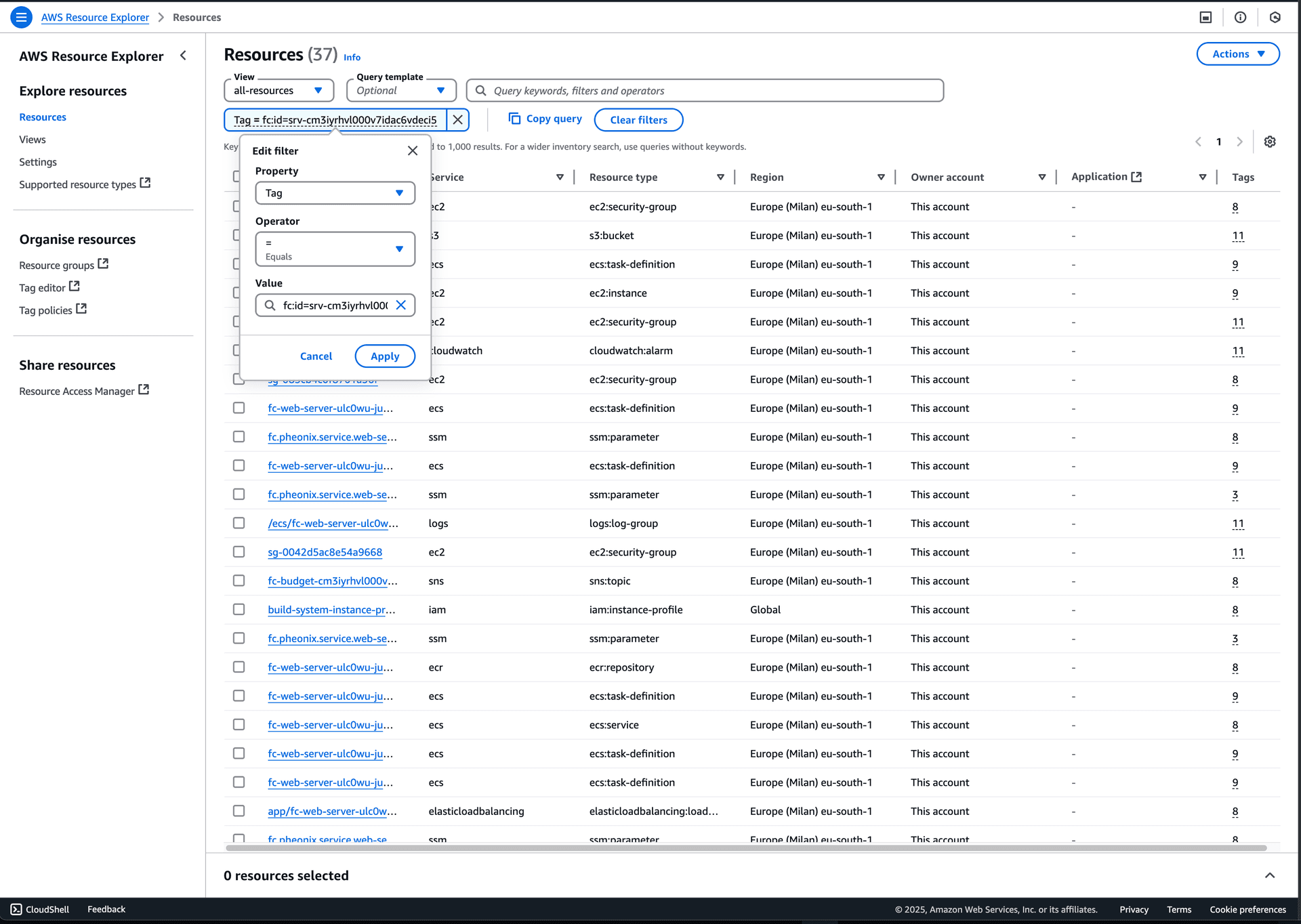Open AWS Resource Explorer breadcrumb link
The image size is (1301, 924).
pos(95,18)
